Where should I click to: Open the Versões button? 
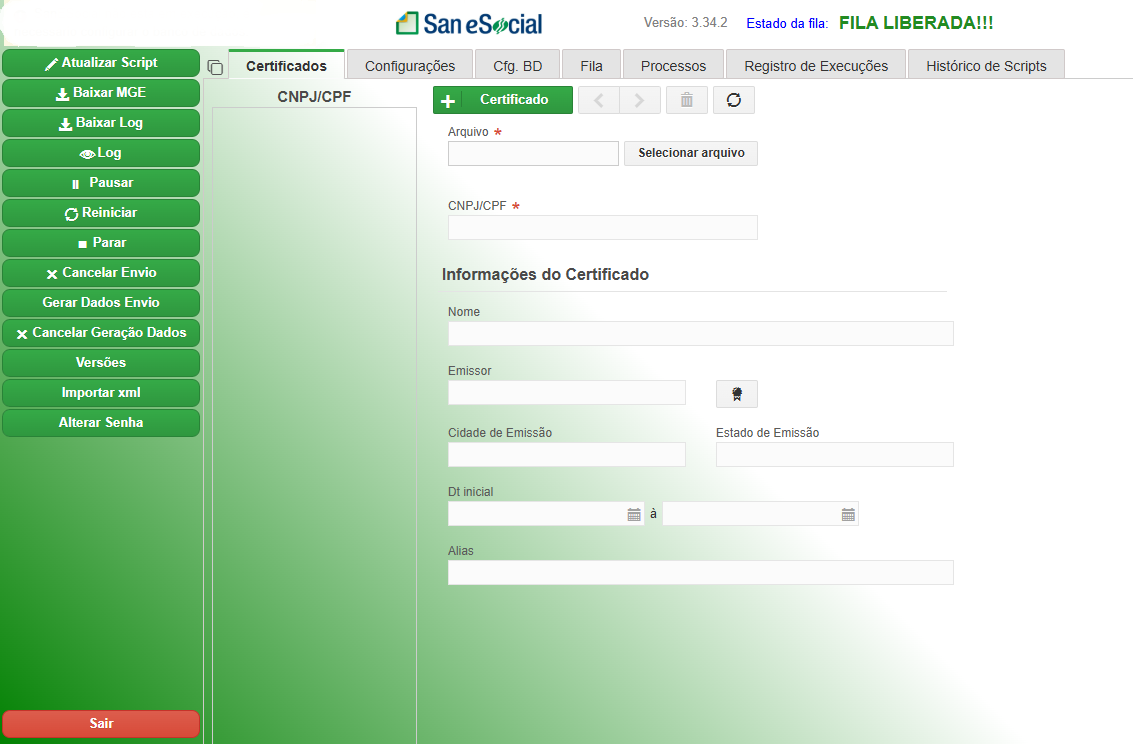point(101,363)
